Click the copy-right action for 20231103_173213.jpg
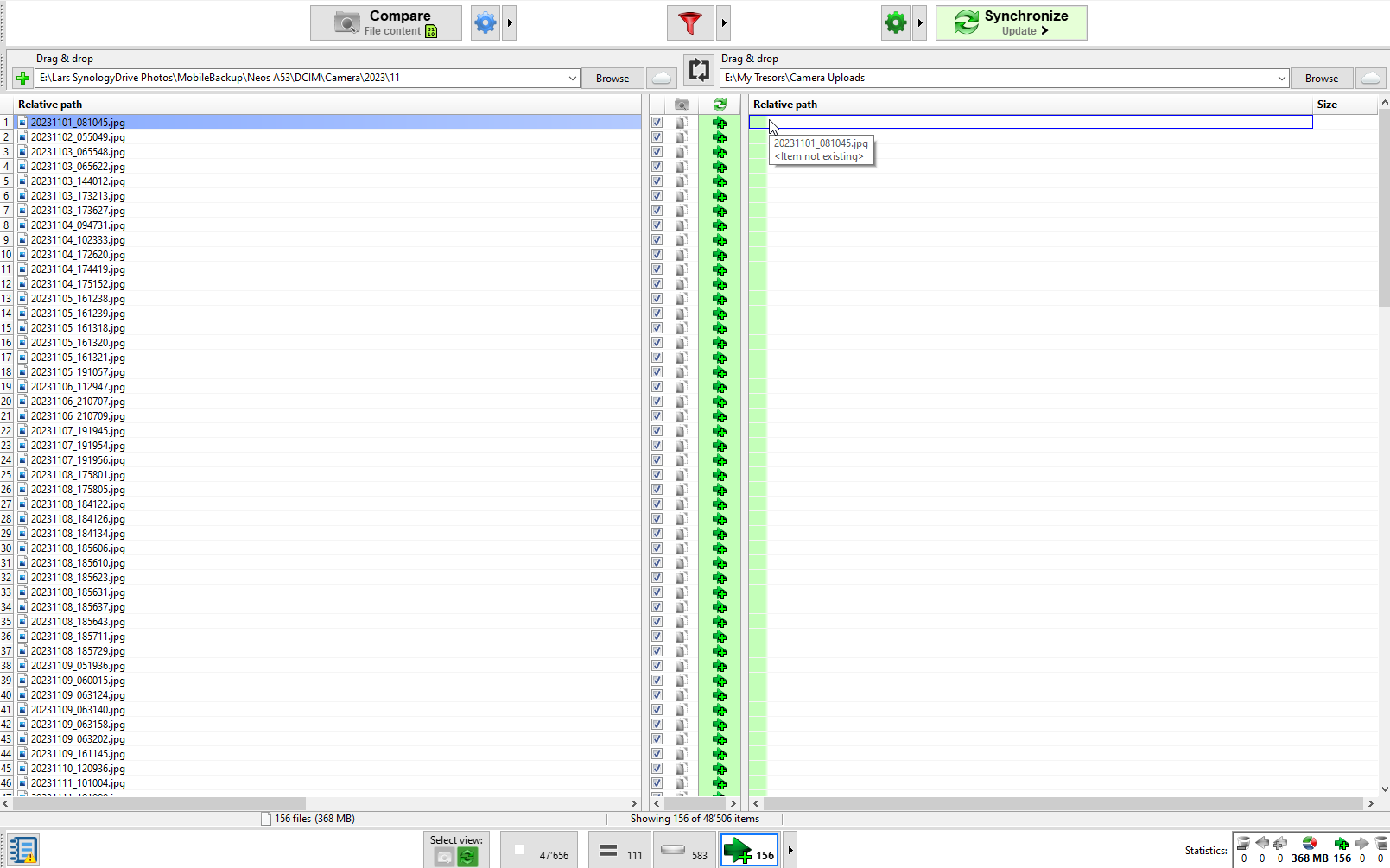 pos(720,196)
